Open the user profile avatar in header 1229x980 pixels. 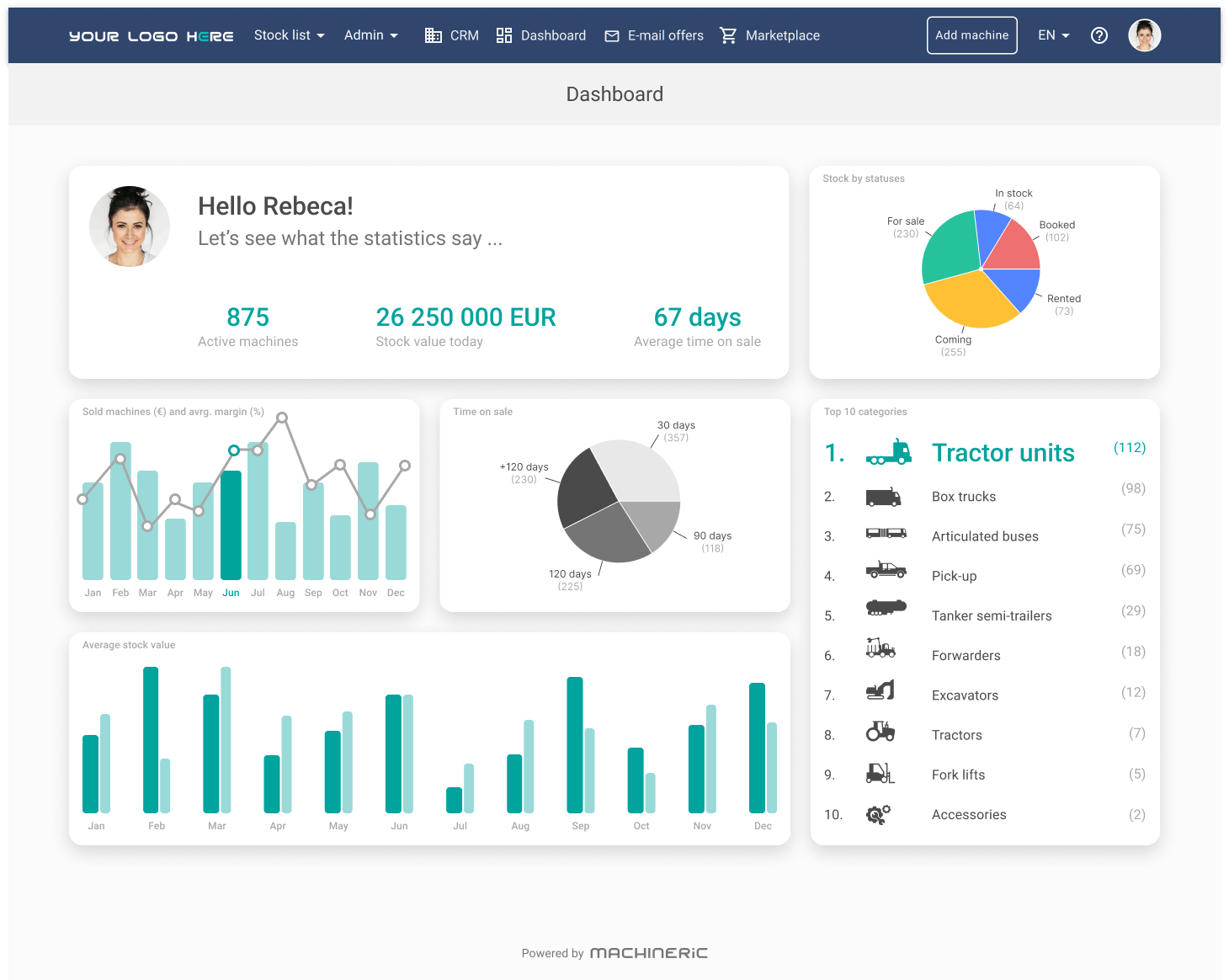point(1144,35)
